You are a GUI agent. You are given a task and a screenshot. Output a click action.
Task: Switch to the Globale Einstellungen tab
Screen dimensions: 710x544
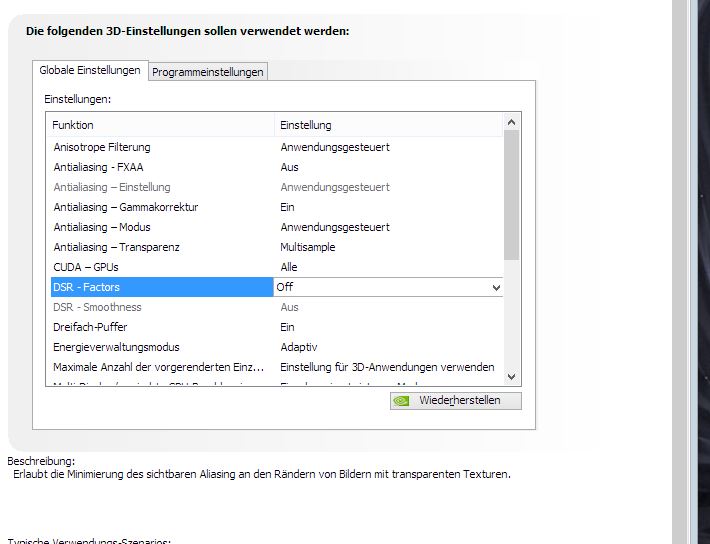click(x=90, y=71)
